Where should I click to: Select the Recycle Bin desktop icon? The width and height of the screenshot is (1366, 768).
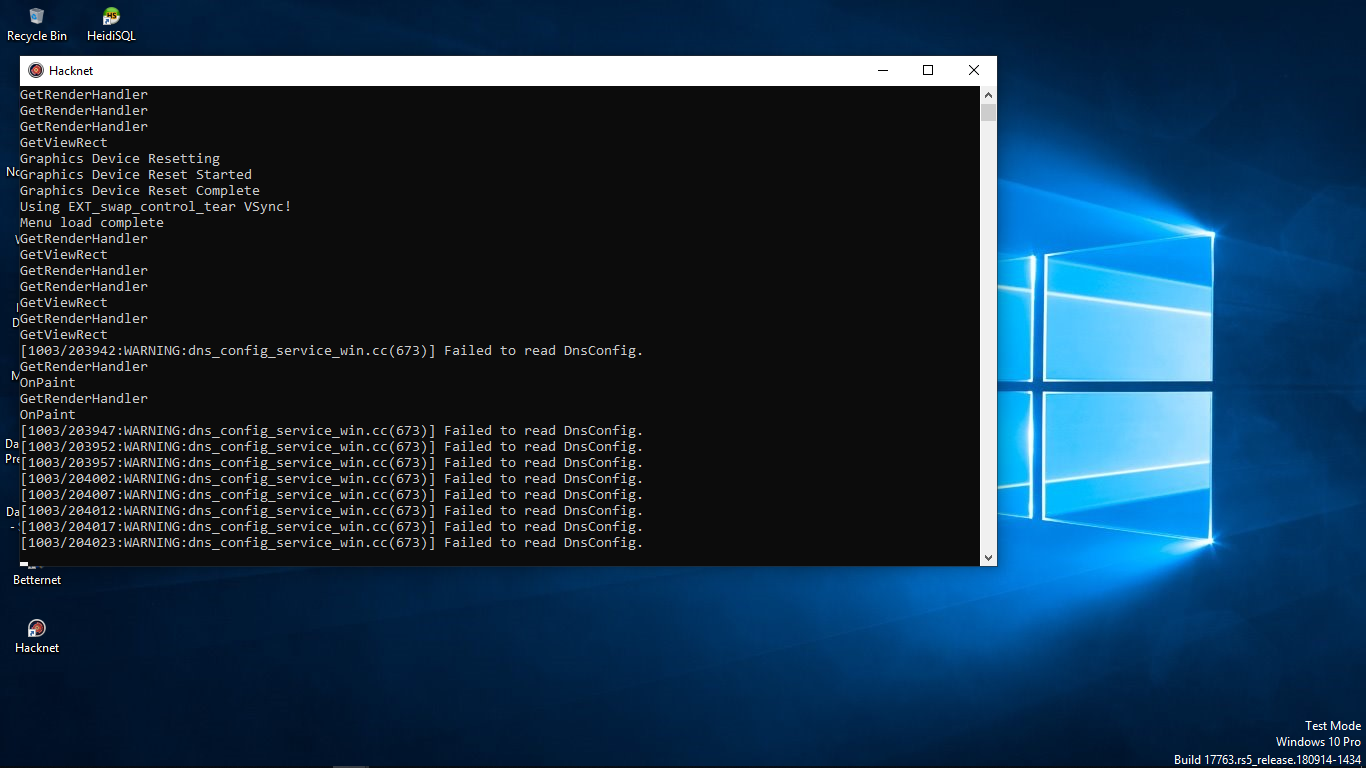(37, 24)
